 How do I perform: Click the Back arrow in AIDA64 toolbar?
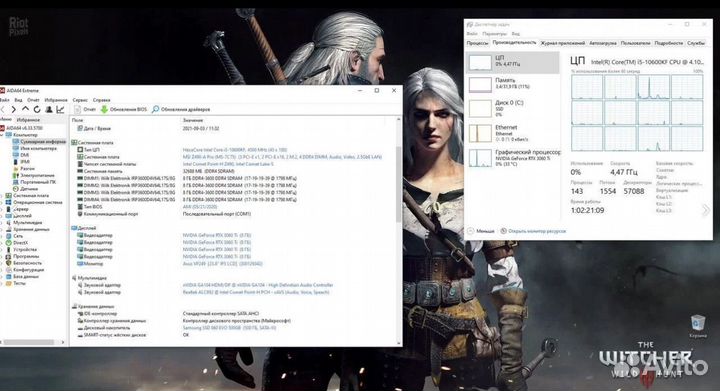pyautogui.click(x=2, y=109)
